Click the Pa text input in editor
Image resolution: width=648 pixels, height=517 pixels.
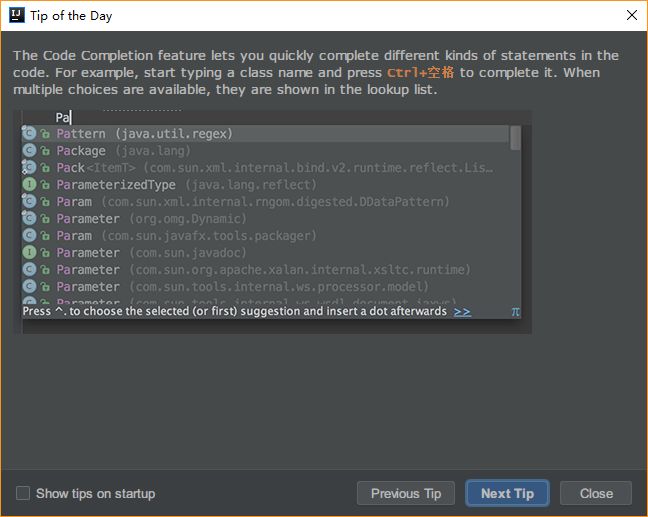pyautogui.click(x=63, y=117)
